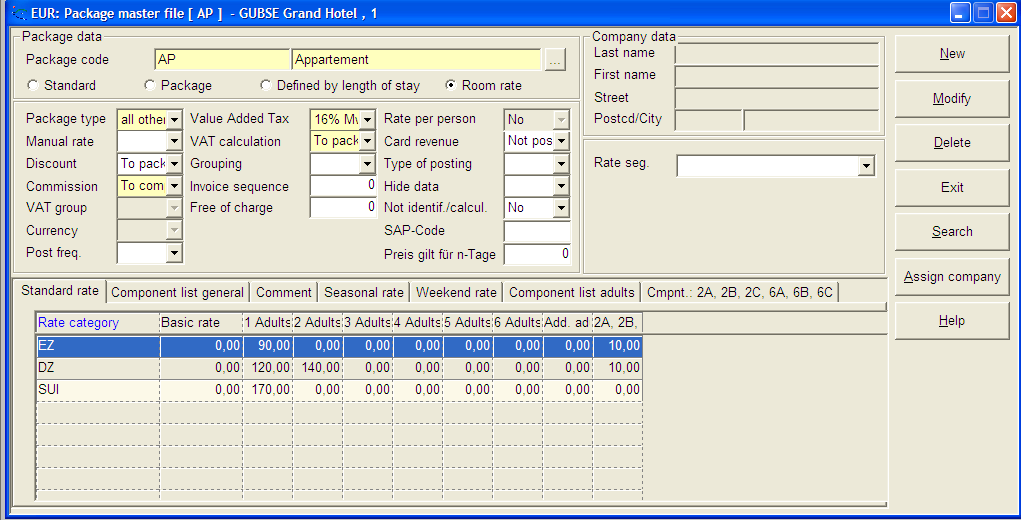Click the Last name field
The height and width of the screenshot is (520, 1021).
pos(777,54)
